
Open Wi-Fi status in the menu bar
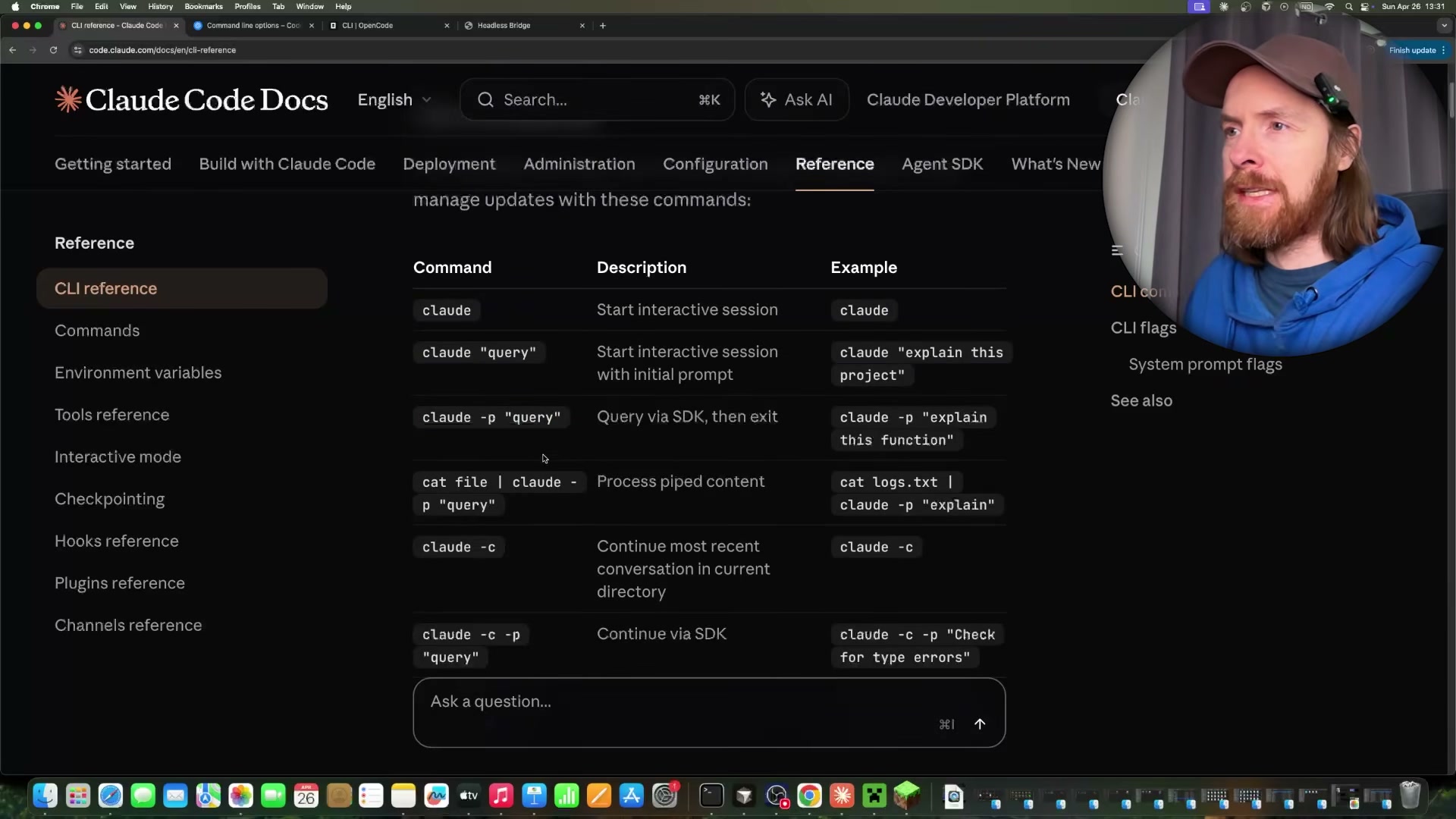tap(1329, 7)
